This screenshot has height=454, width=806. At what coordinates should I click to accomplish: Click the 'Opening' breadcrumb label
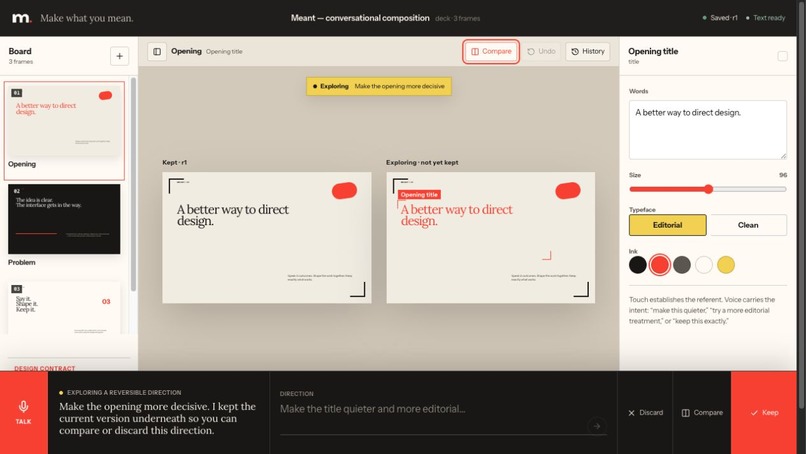tap(186, 51)
